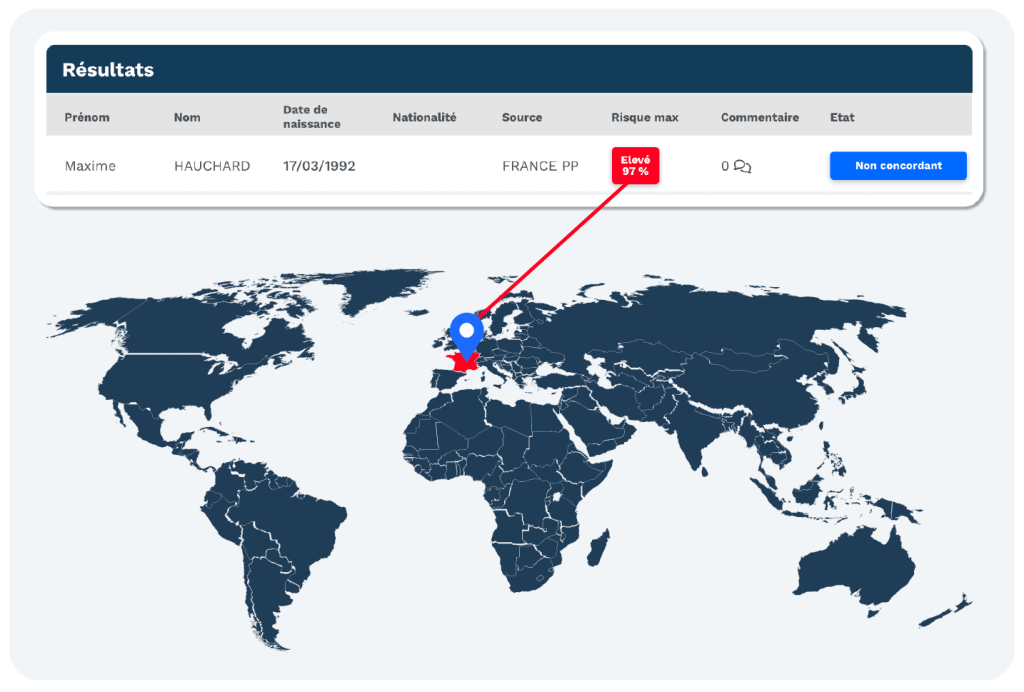Sort by the Risque max column header

click(x=645, y=117)
